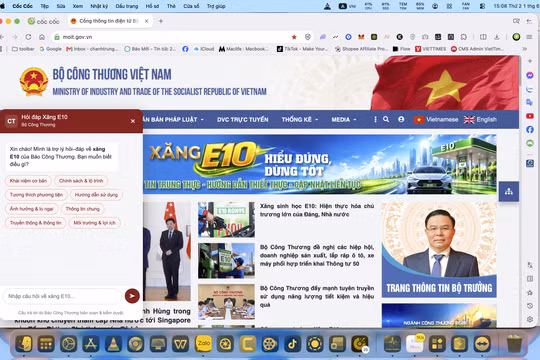Click the chatbot question input field
540x360 pixels.
click(63, 296)
